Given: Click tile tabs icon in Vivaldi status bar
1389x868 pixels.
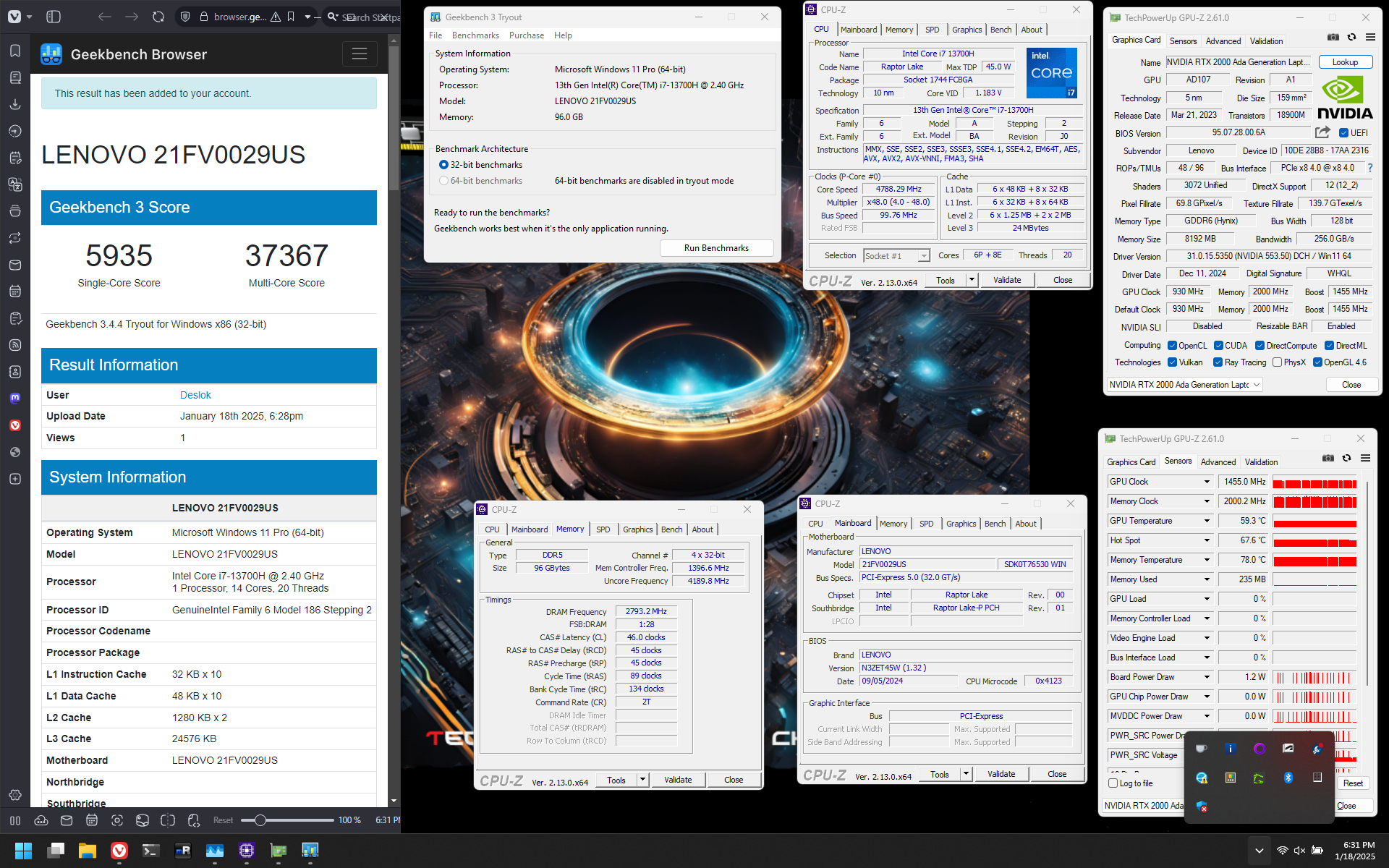Looking at the screenshot, I should tap(168, 820).
